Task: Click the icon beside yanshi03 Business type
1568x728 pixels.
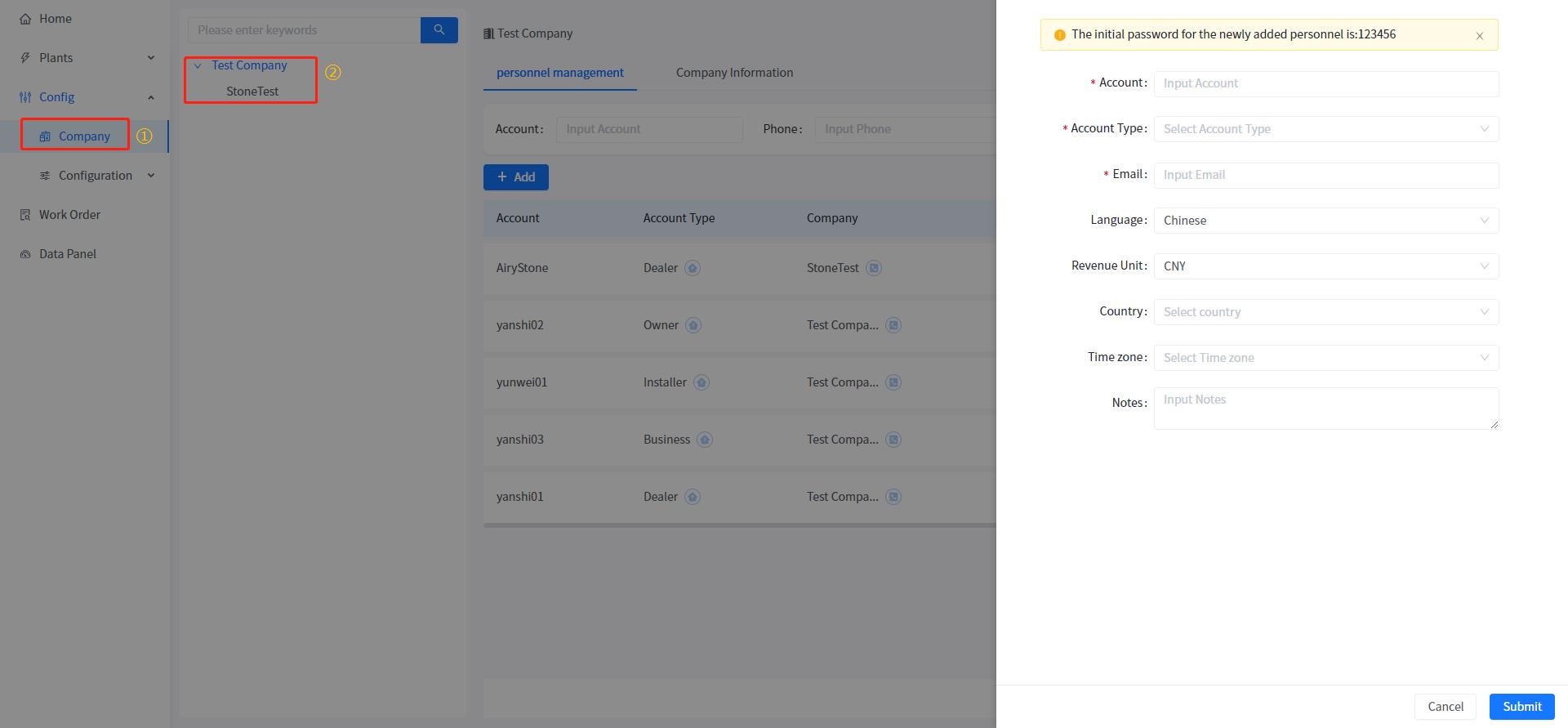Action: point(705,440)
